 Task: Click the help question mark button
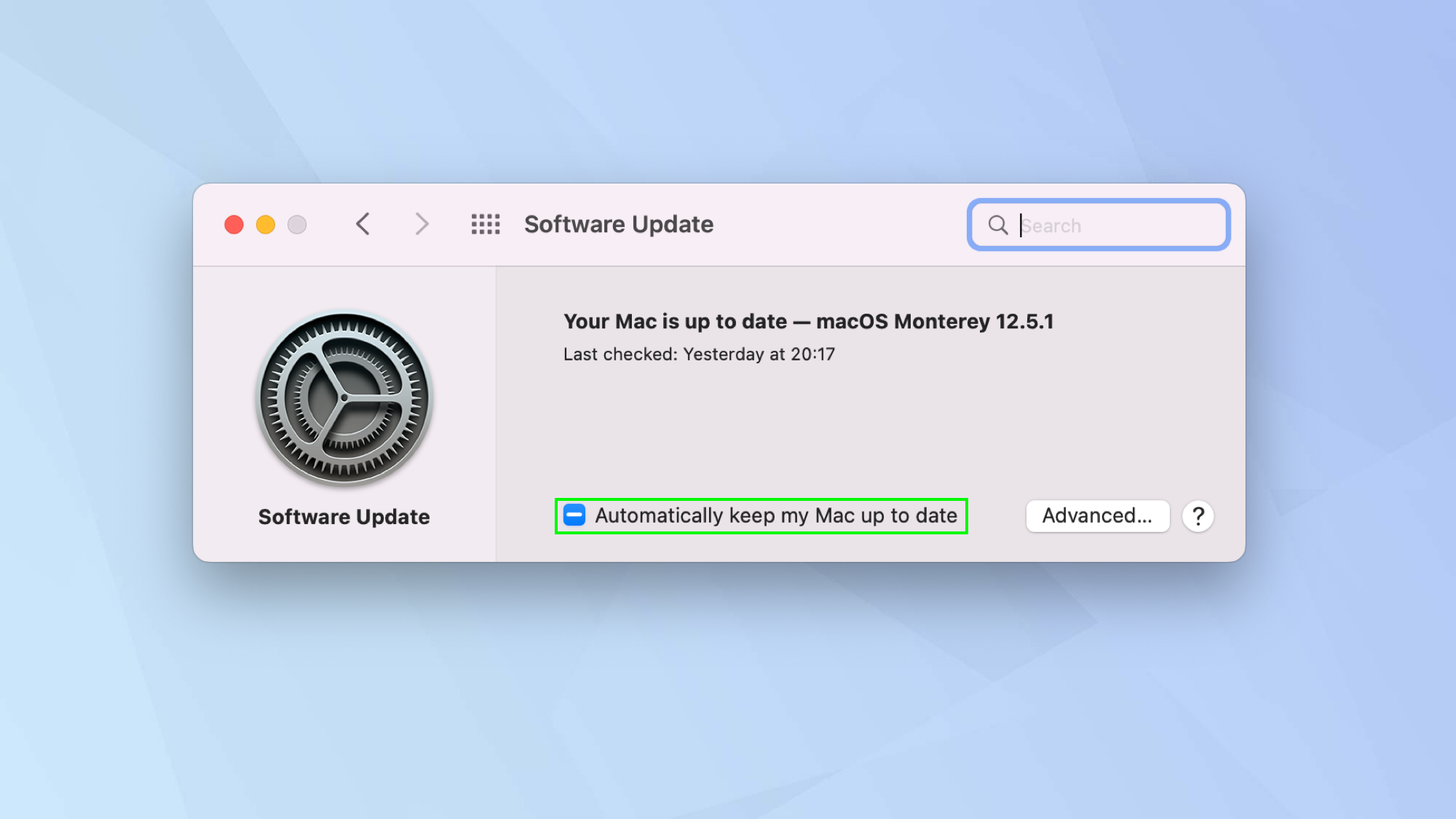point(1198,515)
